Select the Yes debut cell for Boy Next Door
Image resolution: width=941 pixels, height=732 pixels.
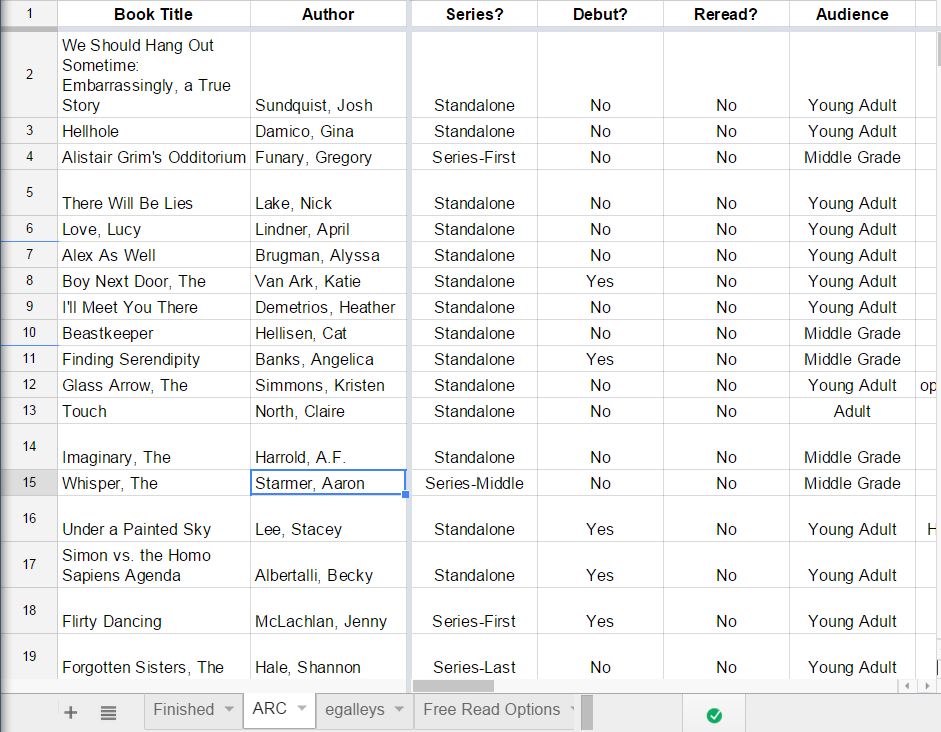click(x=599, y=281)
